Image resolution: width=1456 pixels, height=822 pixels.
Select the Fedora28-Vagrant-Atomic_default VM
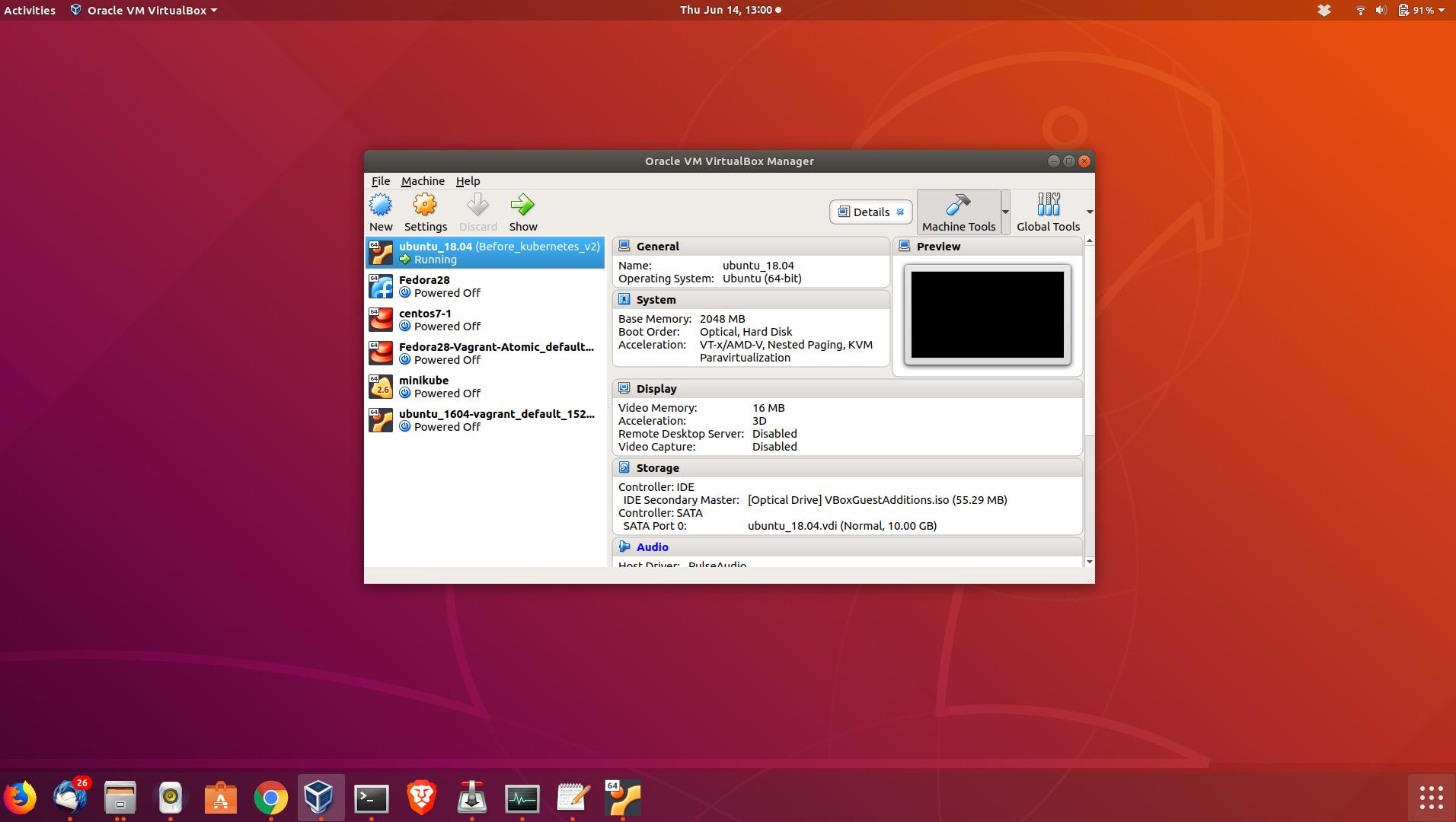click(484, 353)
